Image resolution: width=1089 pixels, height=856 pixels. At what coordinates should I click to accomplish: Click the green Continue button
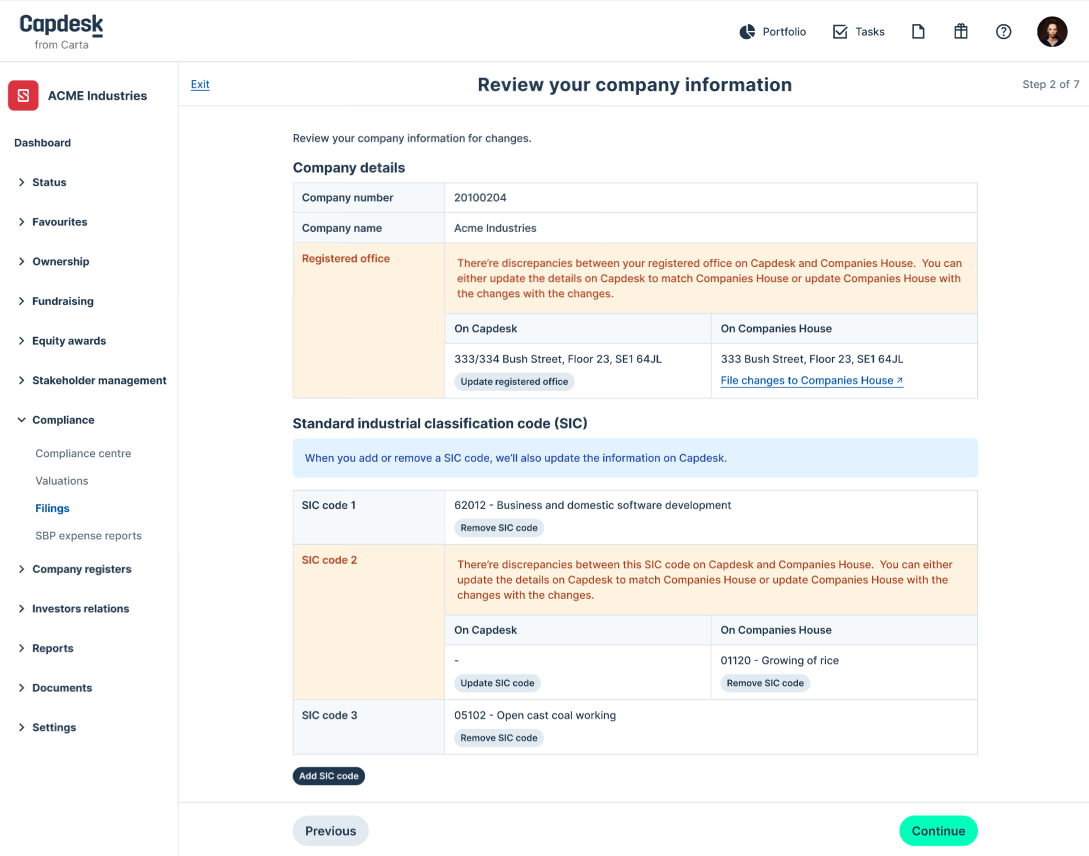(937, 831)
